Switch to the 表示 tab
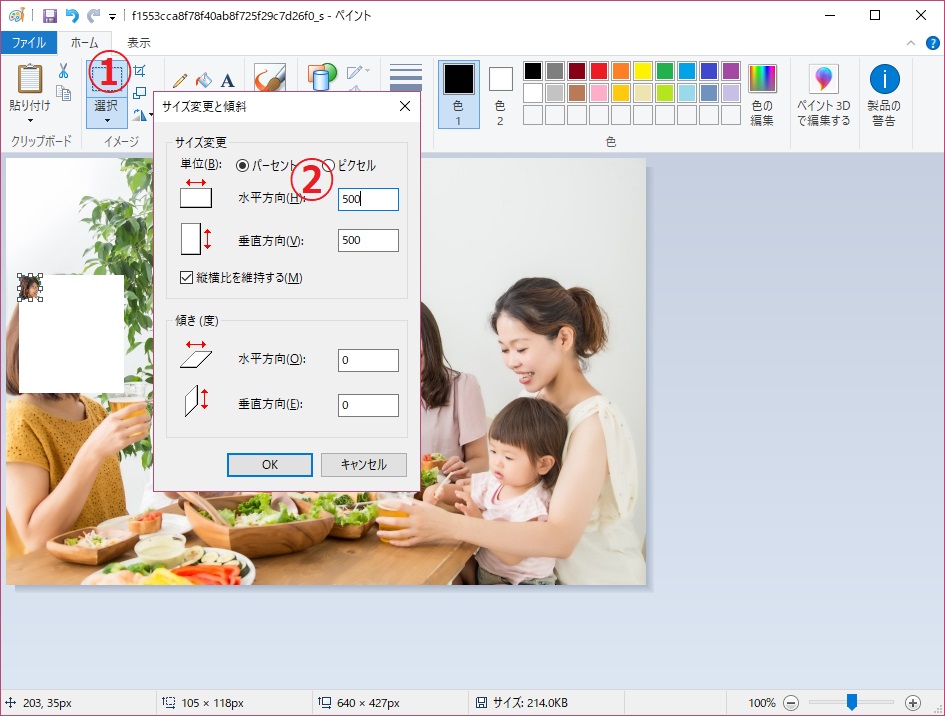 [x=137, y=42]
